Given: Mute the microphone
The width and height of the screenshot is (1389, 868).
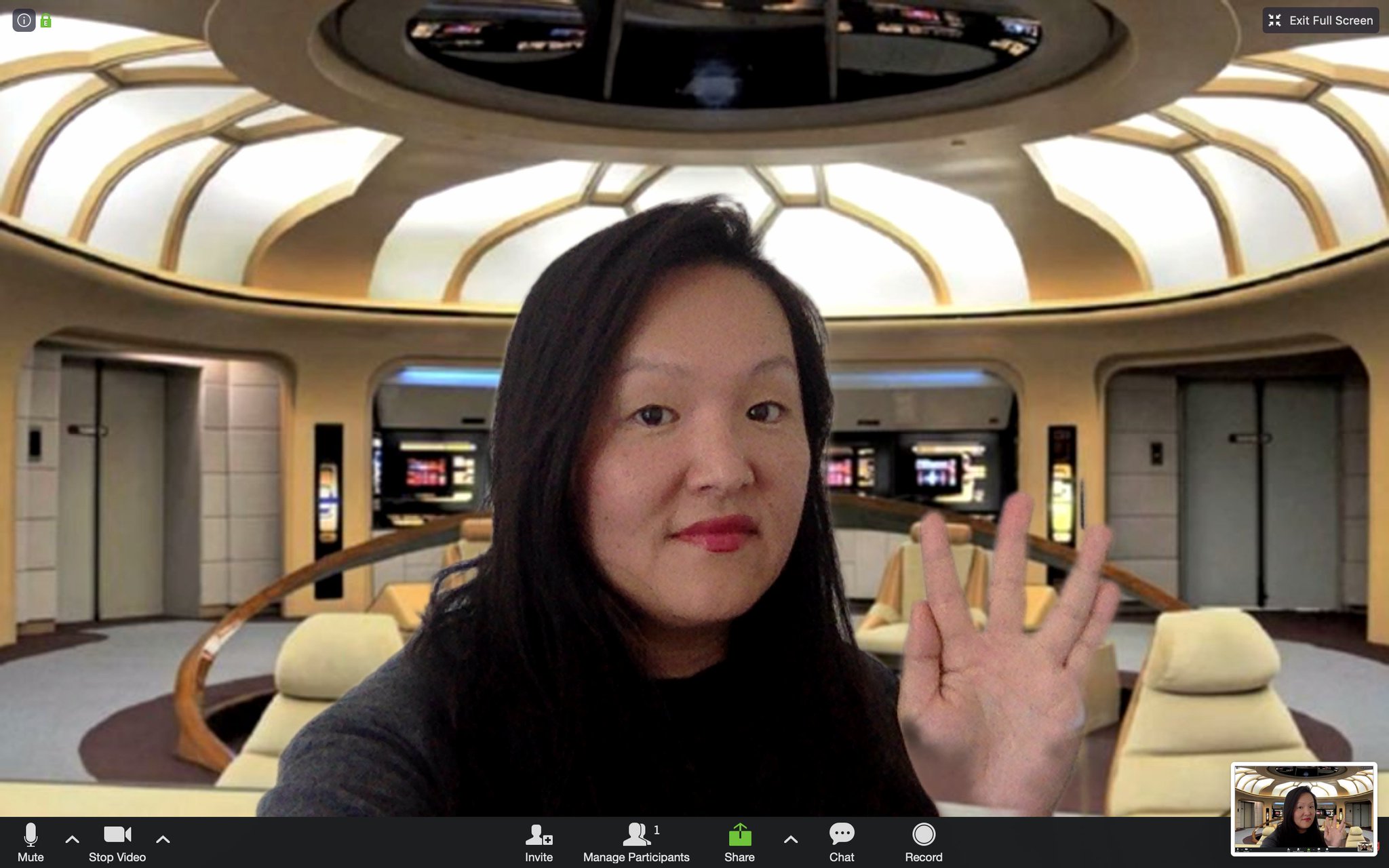Looking at the screenshot, I should (31, 843).
